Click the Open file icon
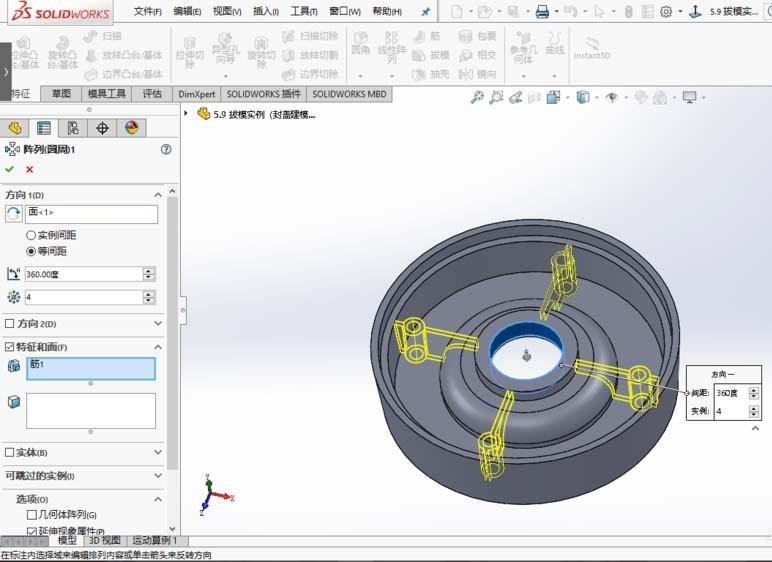The image size is (772, 562). click(485, 11)
